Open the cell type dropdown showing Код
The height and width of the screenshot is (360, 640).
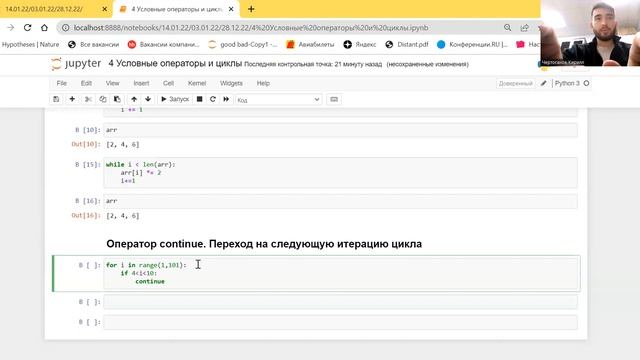(x=278, y=100)
